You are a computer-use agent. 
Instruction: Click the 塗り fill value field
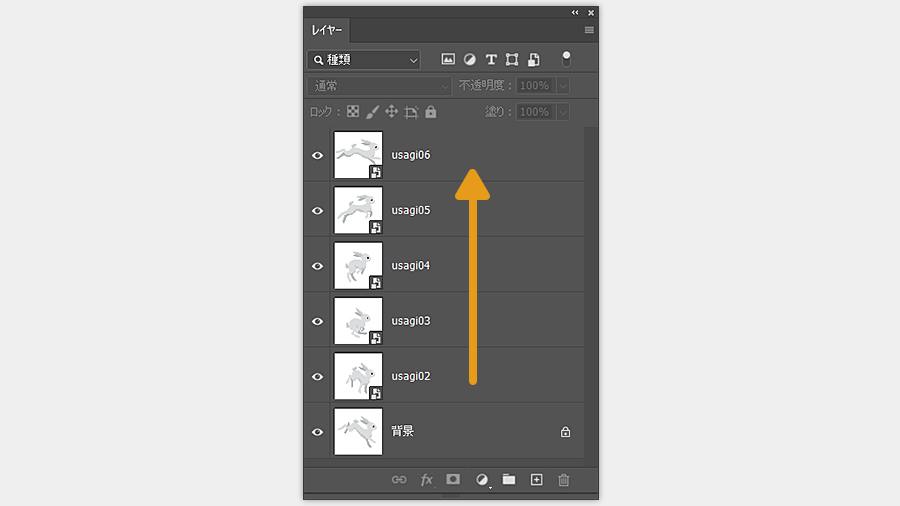pyautogui.click(x=535, y=112)
